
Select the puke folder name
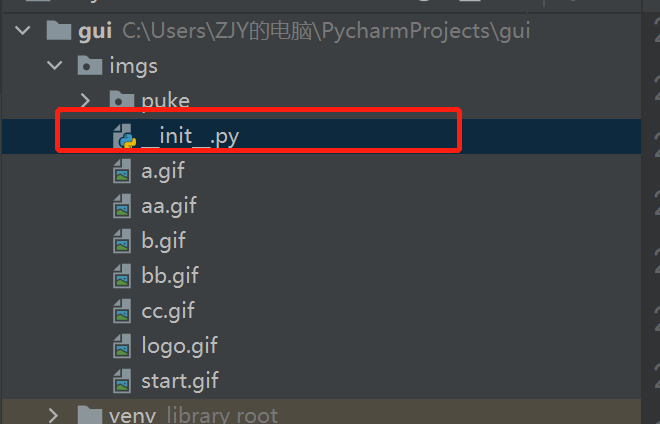point(165,101)
